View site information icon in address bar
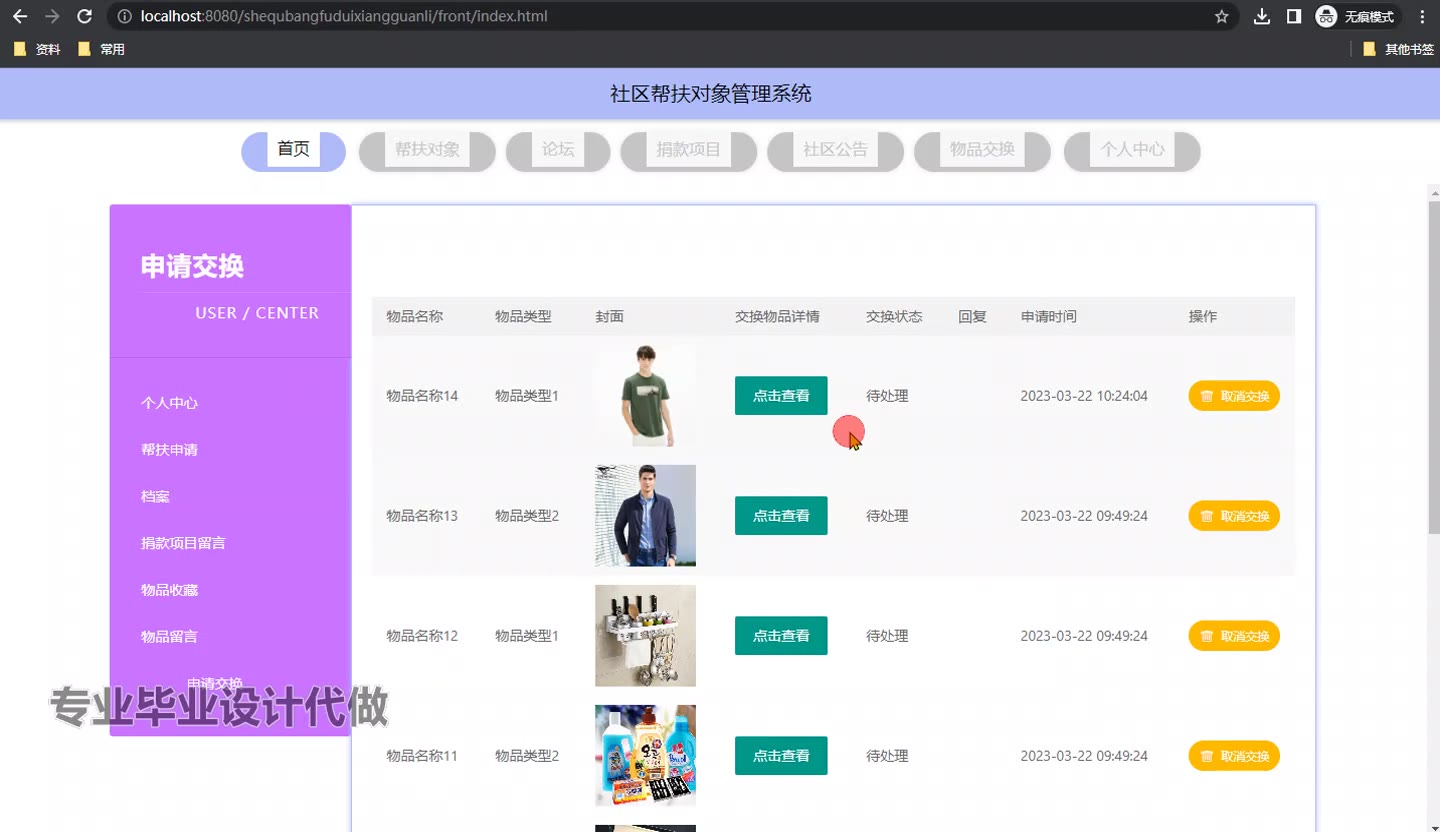The image size is (1440, 832). tap(124, 16)
